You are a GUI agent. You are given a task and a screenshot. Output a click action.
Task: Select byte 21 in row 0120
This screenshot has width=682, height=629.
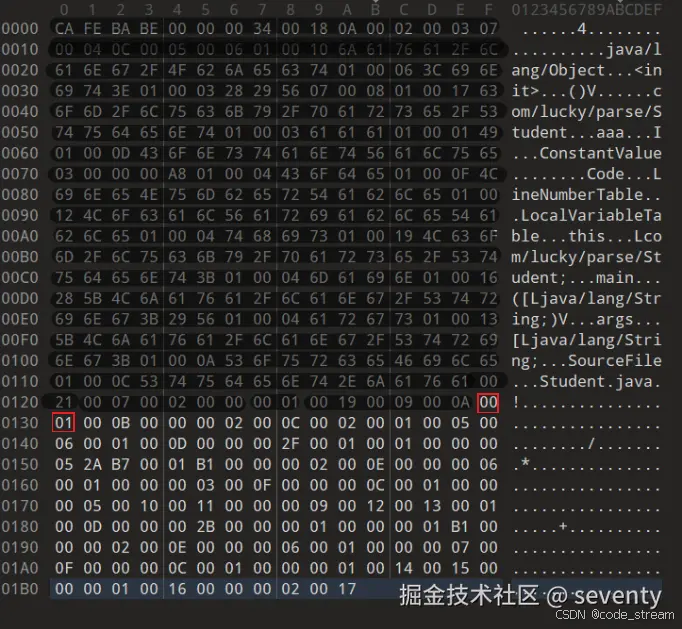(x=64, y=402)
